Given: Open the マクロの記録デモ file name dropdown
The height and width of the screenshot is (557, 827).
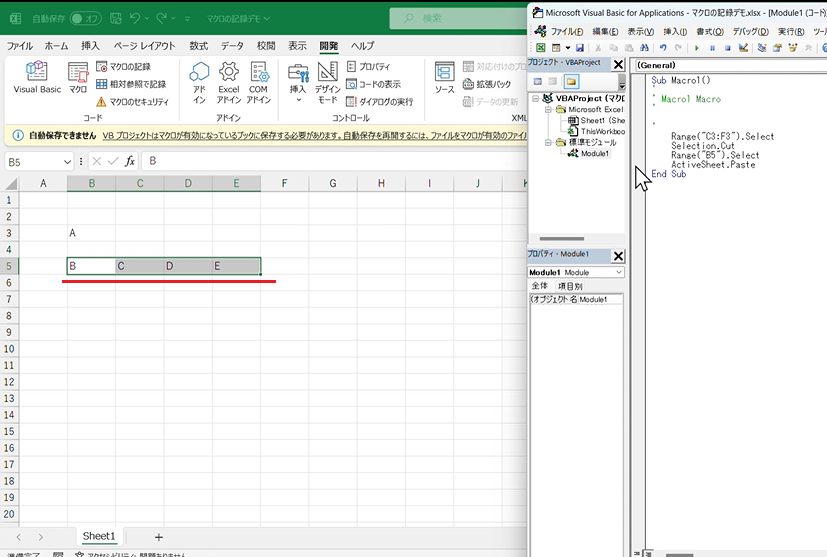Looking at the screenshot, I should coord(238,18).
